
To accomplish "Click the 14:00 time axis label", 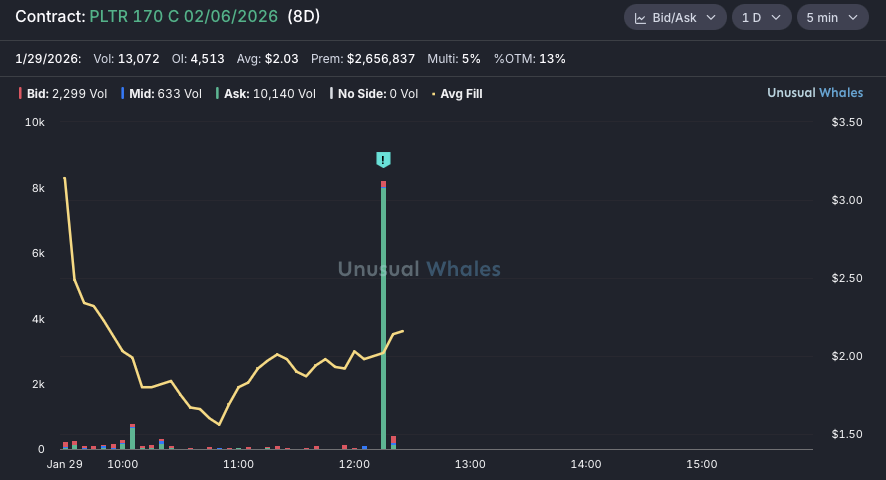I will [x=586, y=464].
